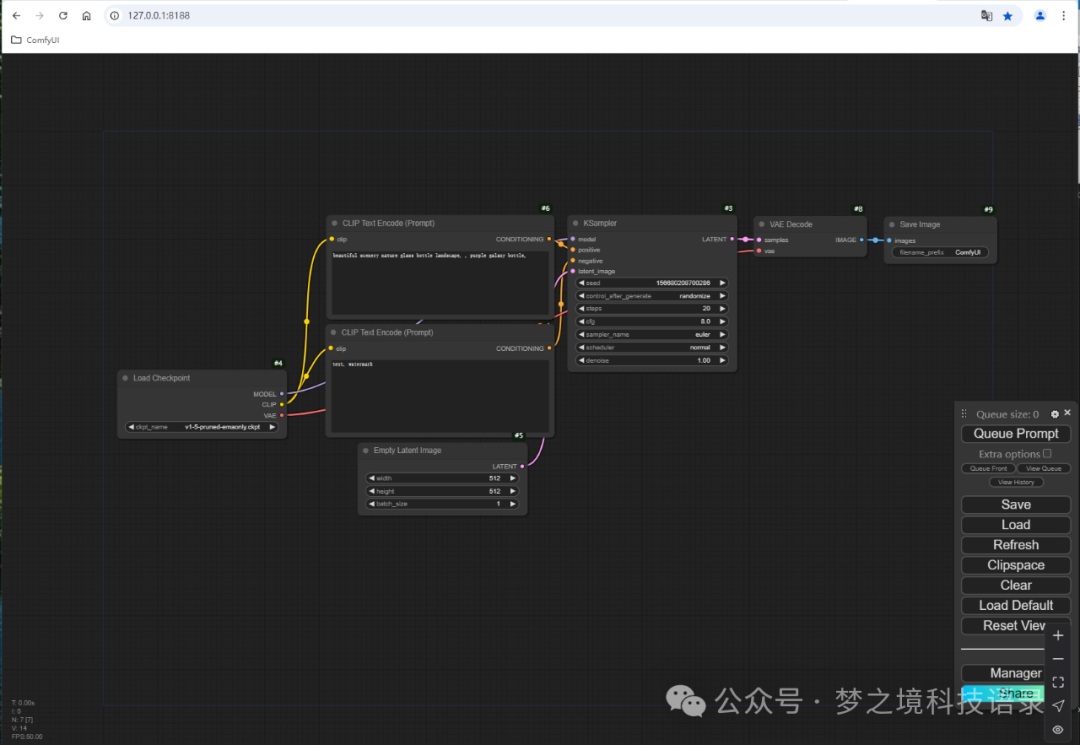Enable the Extra options checkbox
Viewport: 1080px width, 745px height.
tap(1047, 453)
